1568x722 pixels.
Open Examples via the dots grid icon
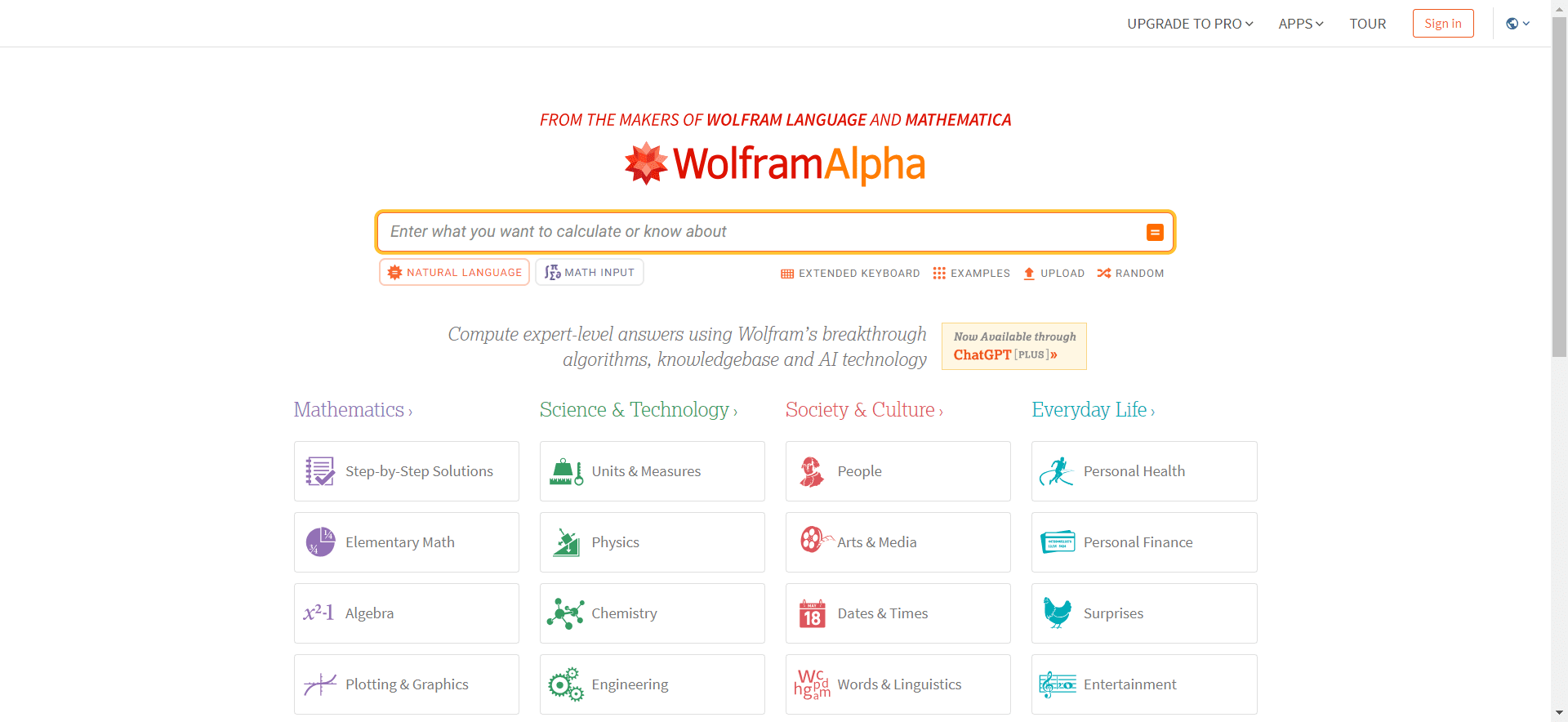pos(939,273)
